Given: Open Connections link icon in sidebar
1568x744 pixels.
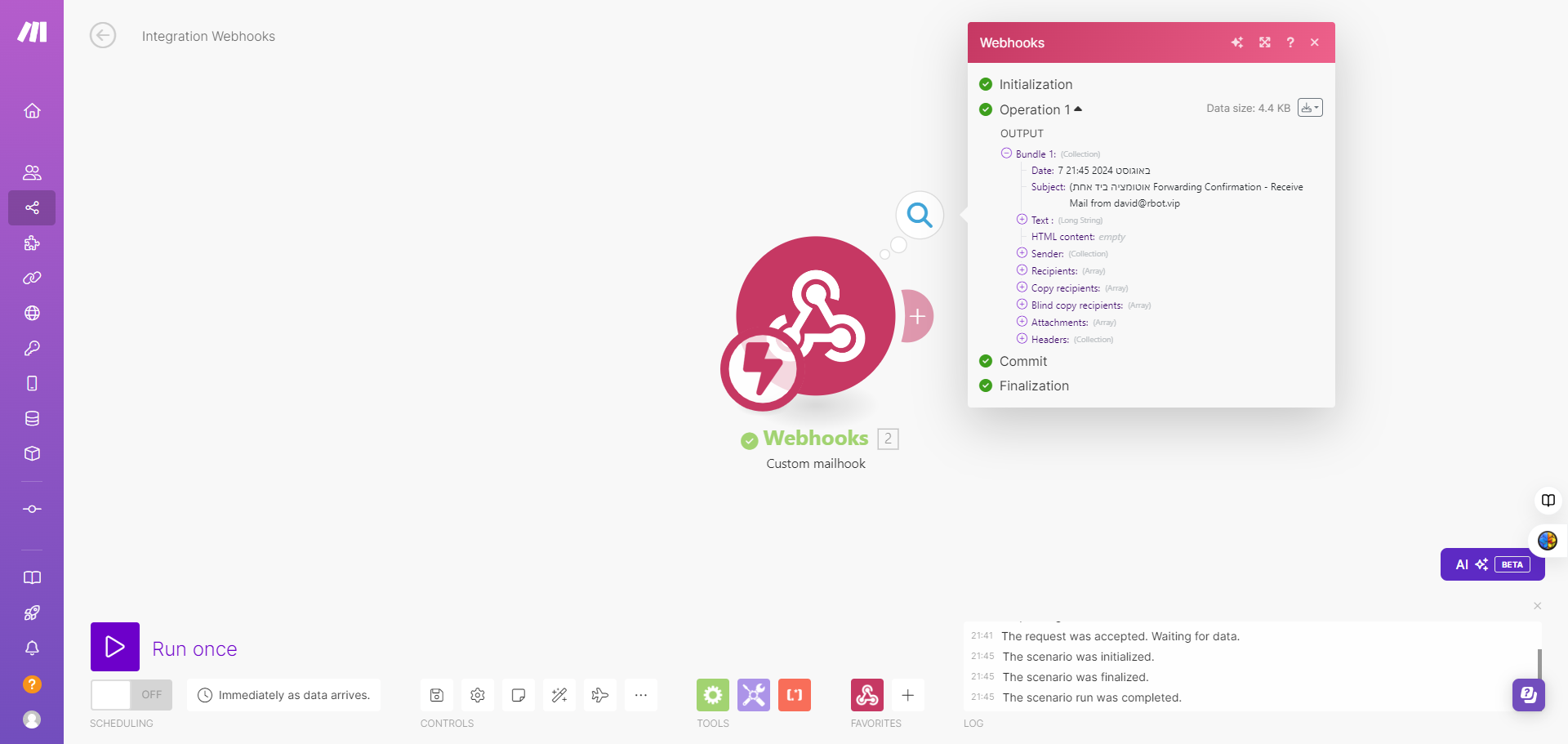Looking at the screenshot, I should click(x=32, y=278).
